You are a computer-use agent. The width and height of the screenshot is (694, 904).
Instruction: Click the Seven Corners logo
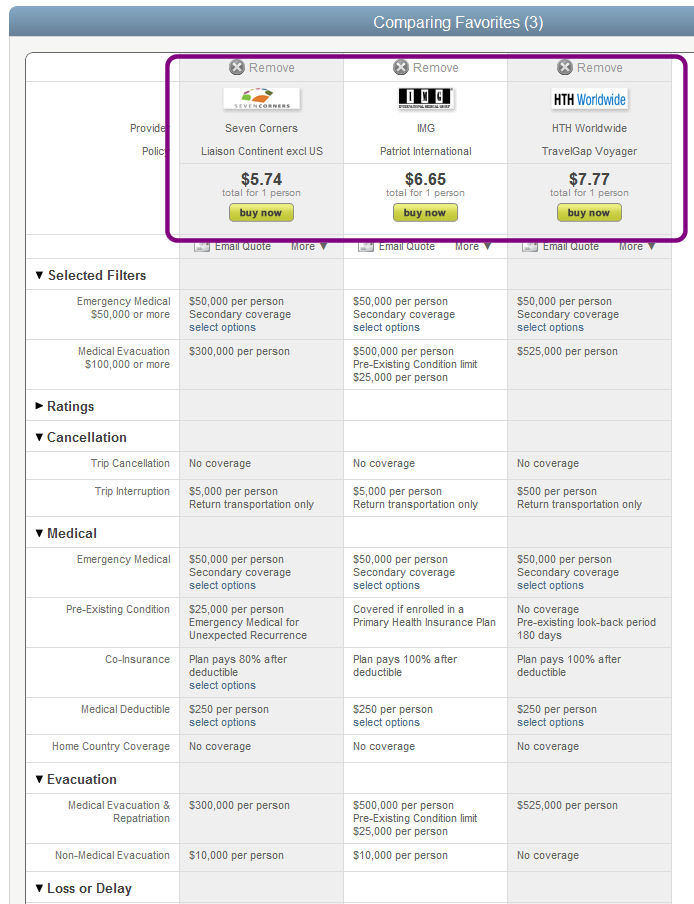[262, 99]
